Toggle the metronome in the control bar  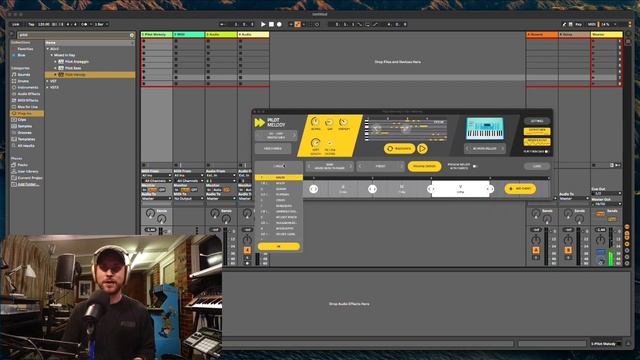pos(84,24)
